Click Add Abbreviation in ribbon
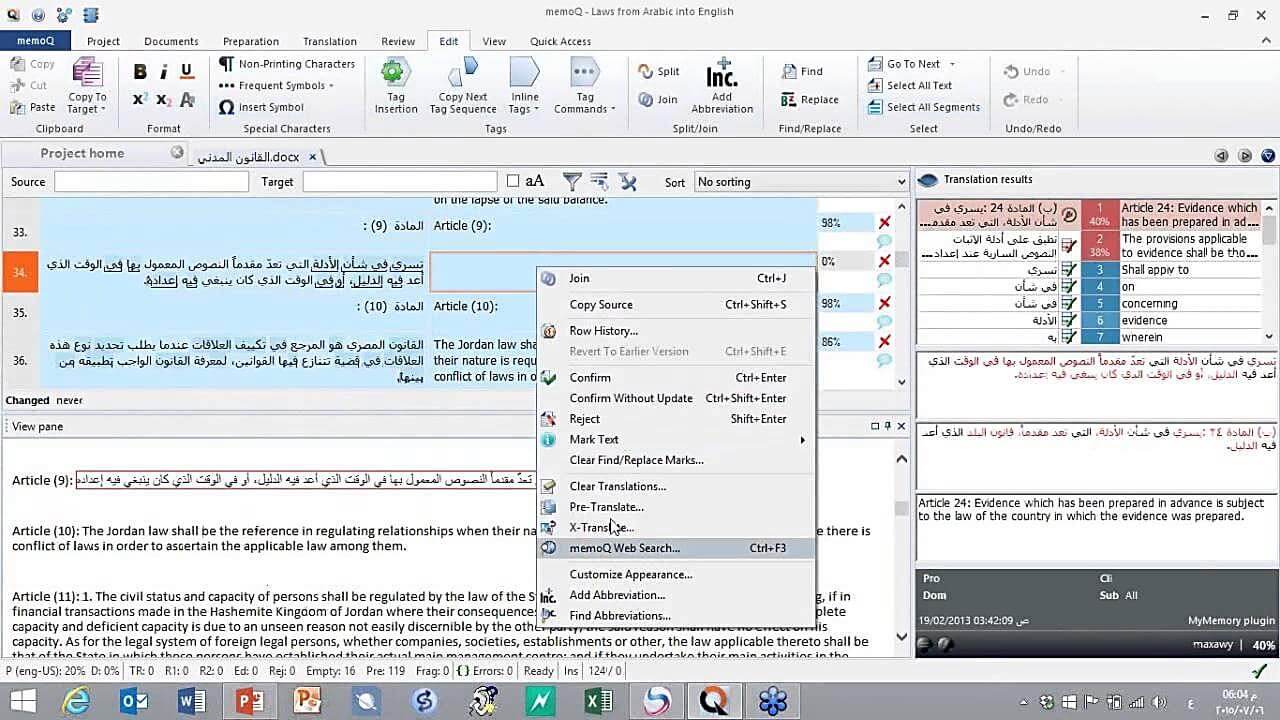The width and height of the screenshot is (1280, 720). coord(721,86)
